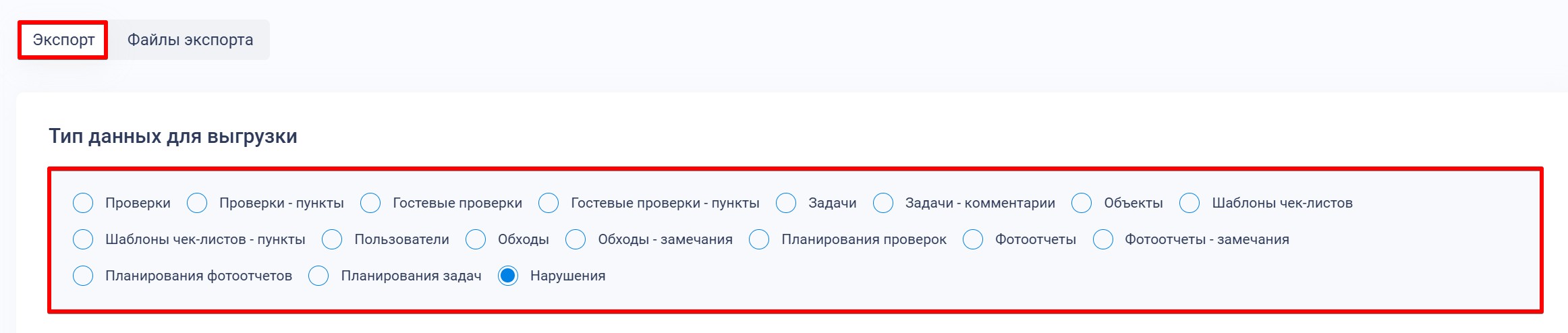
Task: Select the Объекты radio button
Action: click(1082, 203)
